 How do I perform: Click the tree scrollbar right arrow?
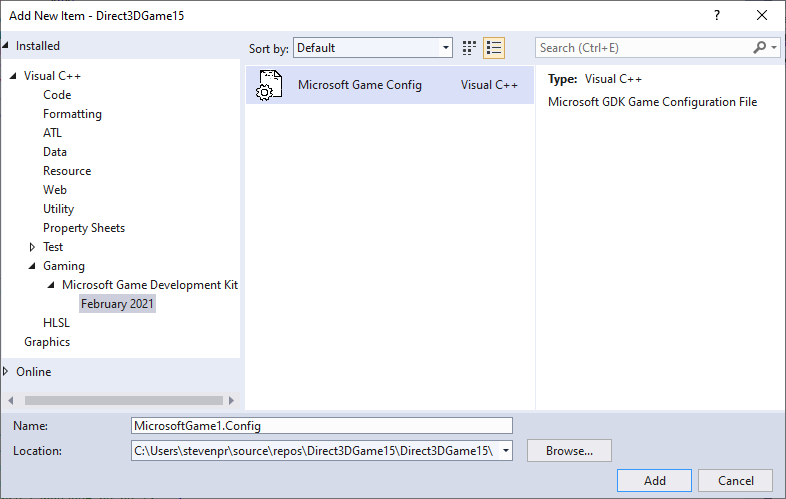[231, 400]
